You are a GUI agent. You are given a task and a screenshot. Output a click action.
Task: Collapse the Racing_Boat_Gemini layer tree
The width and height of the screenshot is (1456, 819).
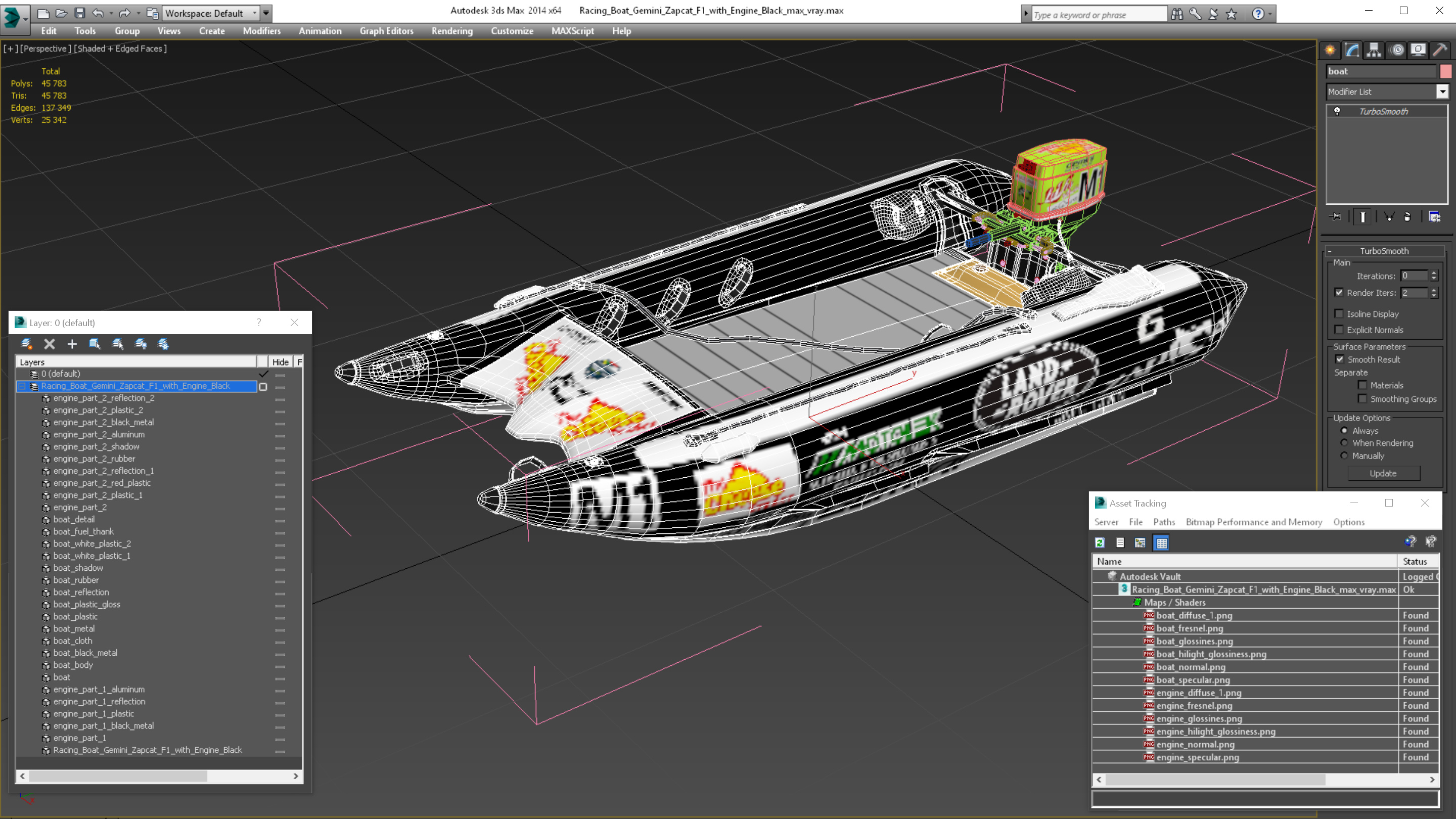(22, 386)
